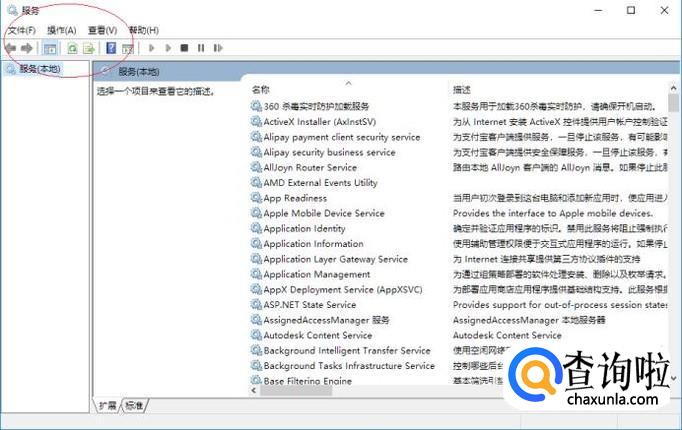The width and height of the screenshot is (682, 430).
Task: Open the 查看(V) menu
Action: point(103,30)
